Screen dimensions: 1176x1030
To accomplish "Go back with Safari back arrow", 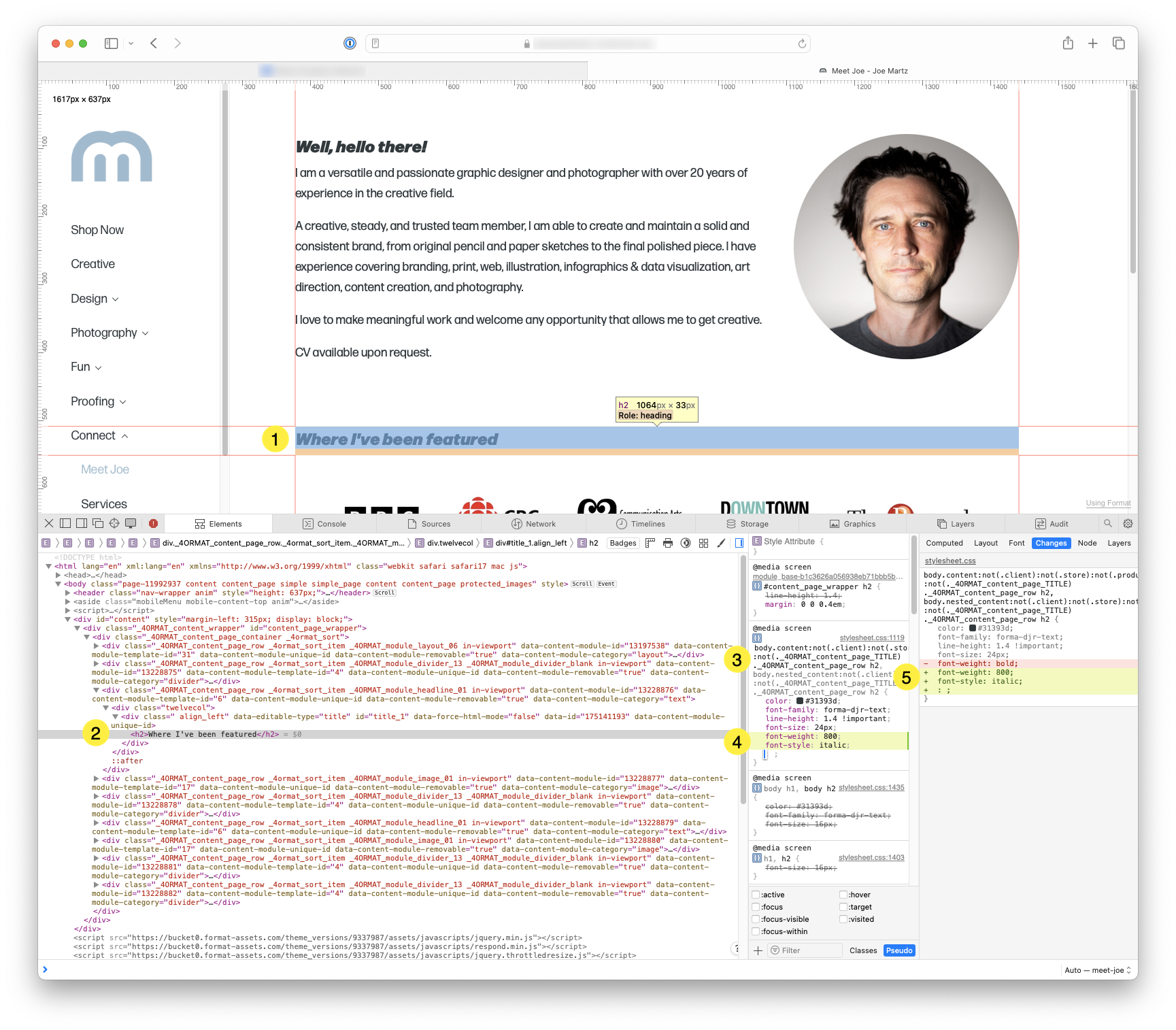I will 154,44.
